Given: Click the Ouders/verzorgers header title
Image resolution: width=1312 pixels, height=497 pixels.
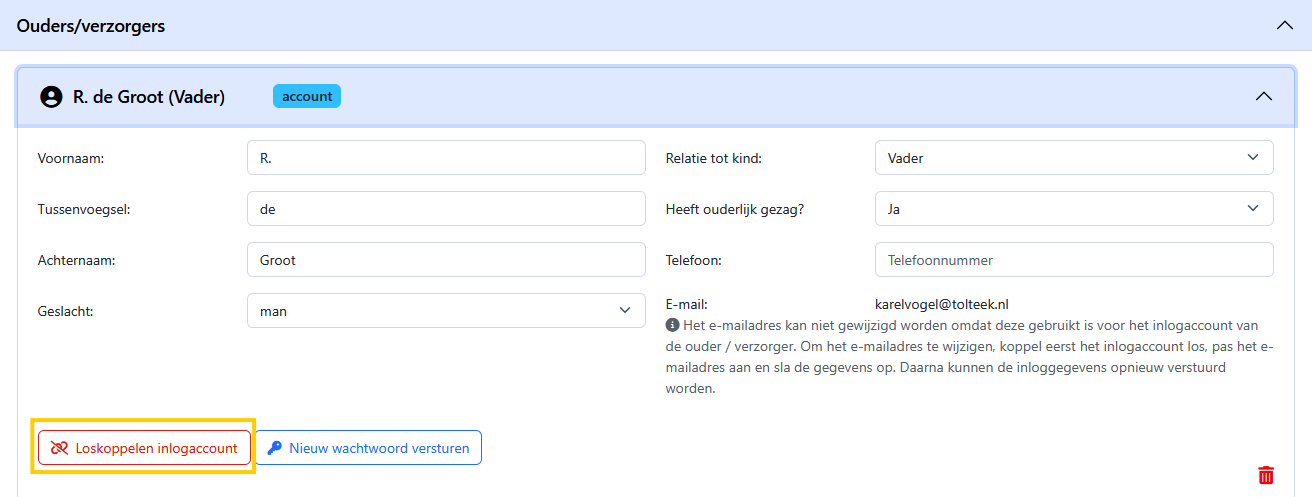Looking at the screenshot, I should click(91, 26).
